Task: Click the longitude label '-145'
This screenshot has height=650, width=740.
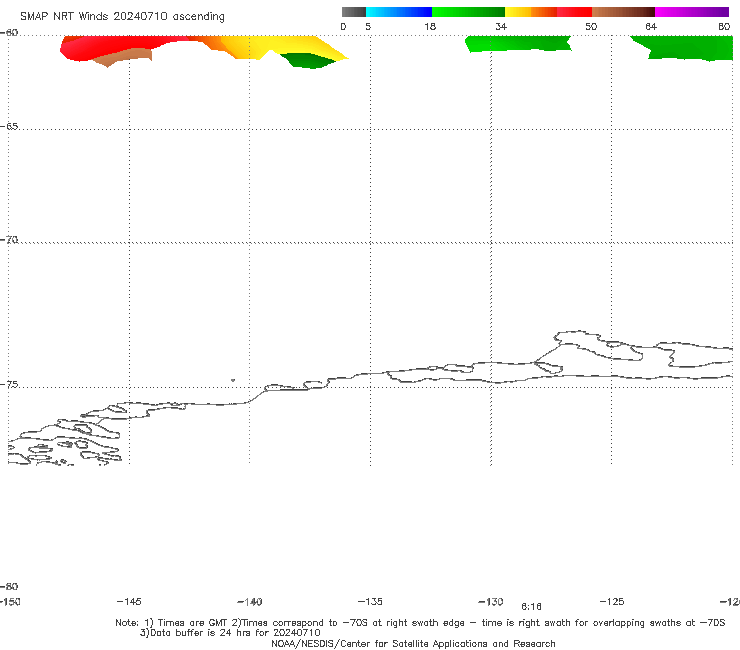Action: coord(129,601)
